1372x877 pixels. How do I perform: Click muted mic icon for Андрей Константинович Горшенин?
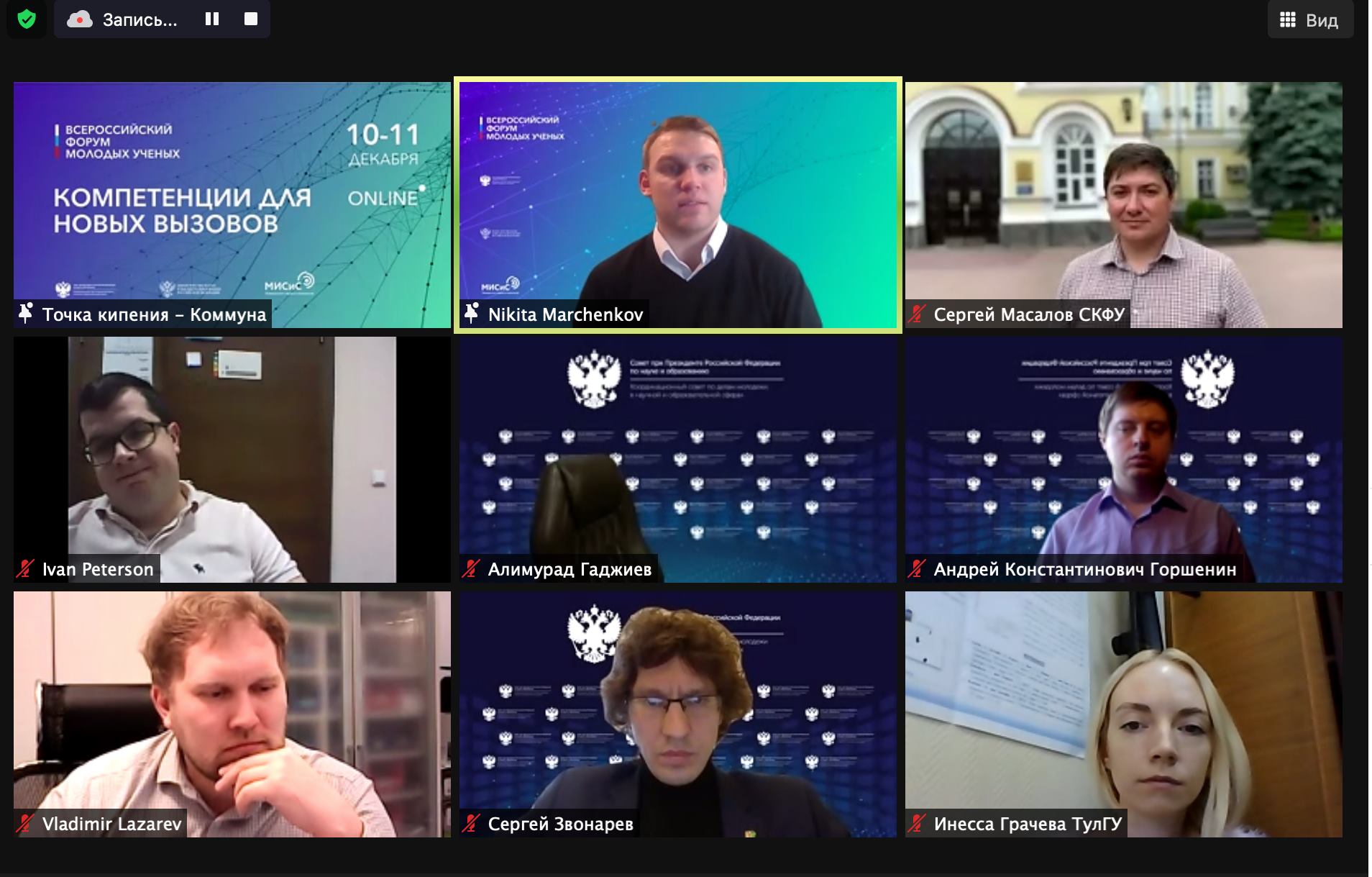point(917,569)
